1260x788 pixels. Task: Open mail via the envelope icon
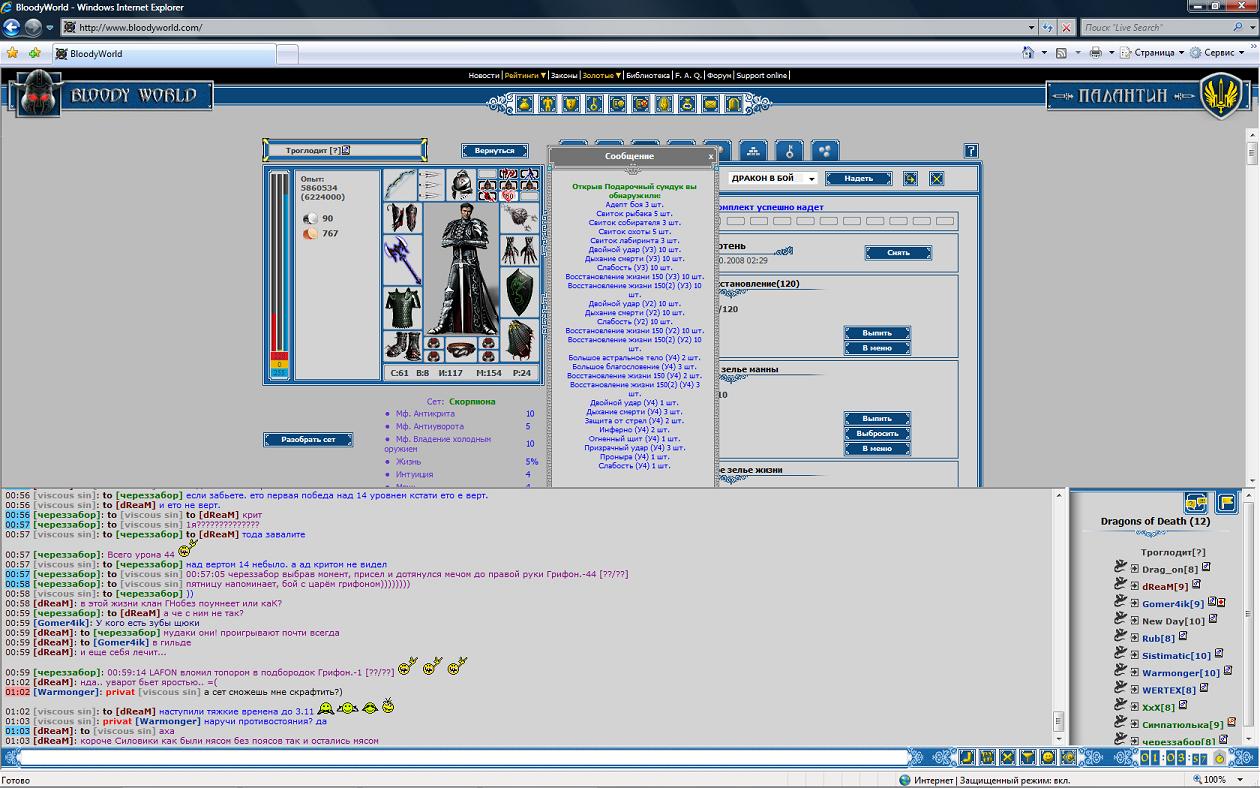pyautogui.click(x=710, y=103)
